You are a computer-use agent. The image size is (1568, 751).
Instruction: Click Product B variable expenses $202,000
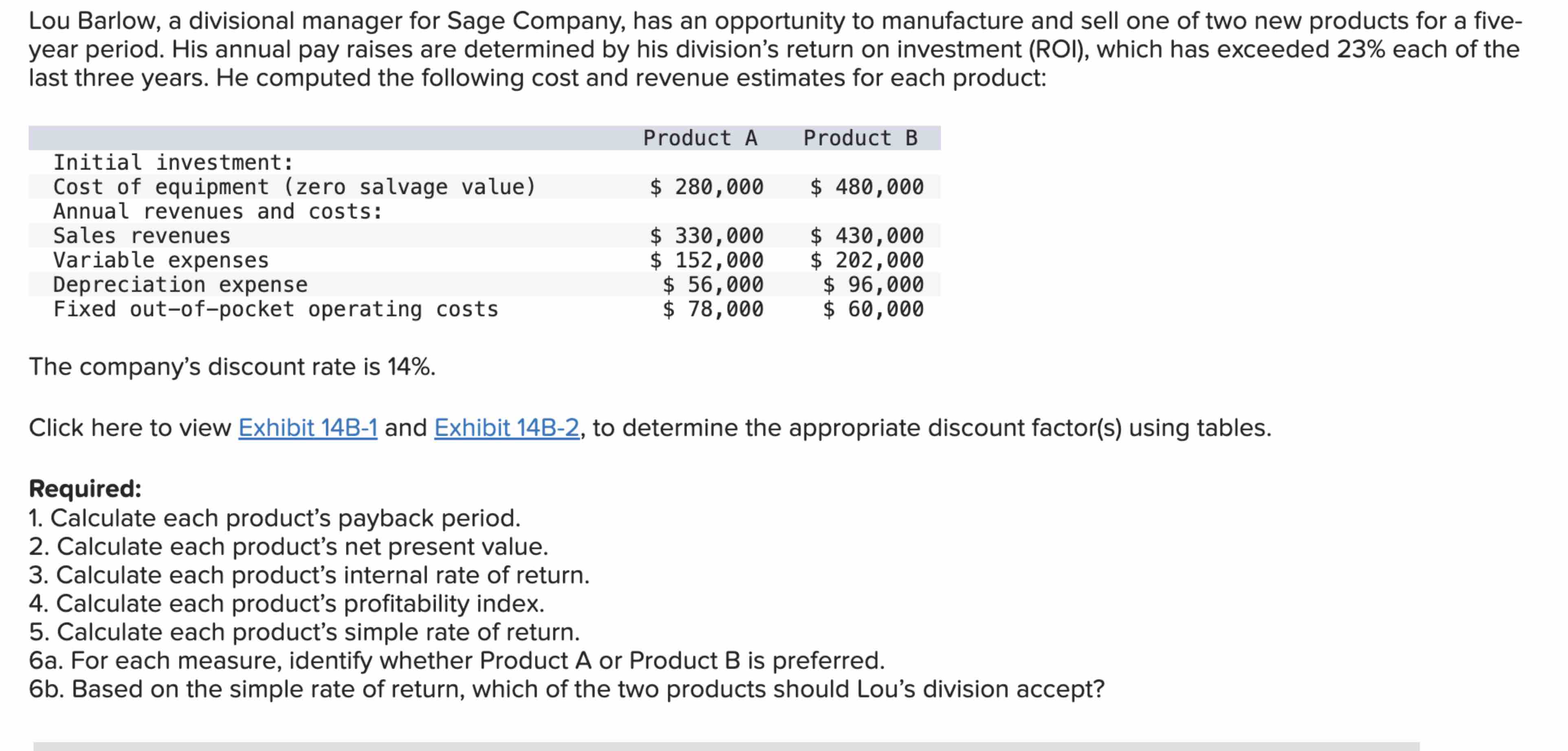click(x=867, y=260)
